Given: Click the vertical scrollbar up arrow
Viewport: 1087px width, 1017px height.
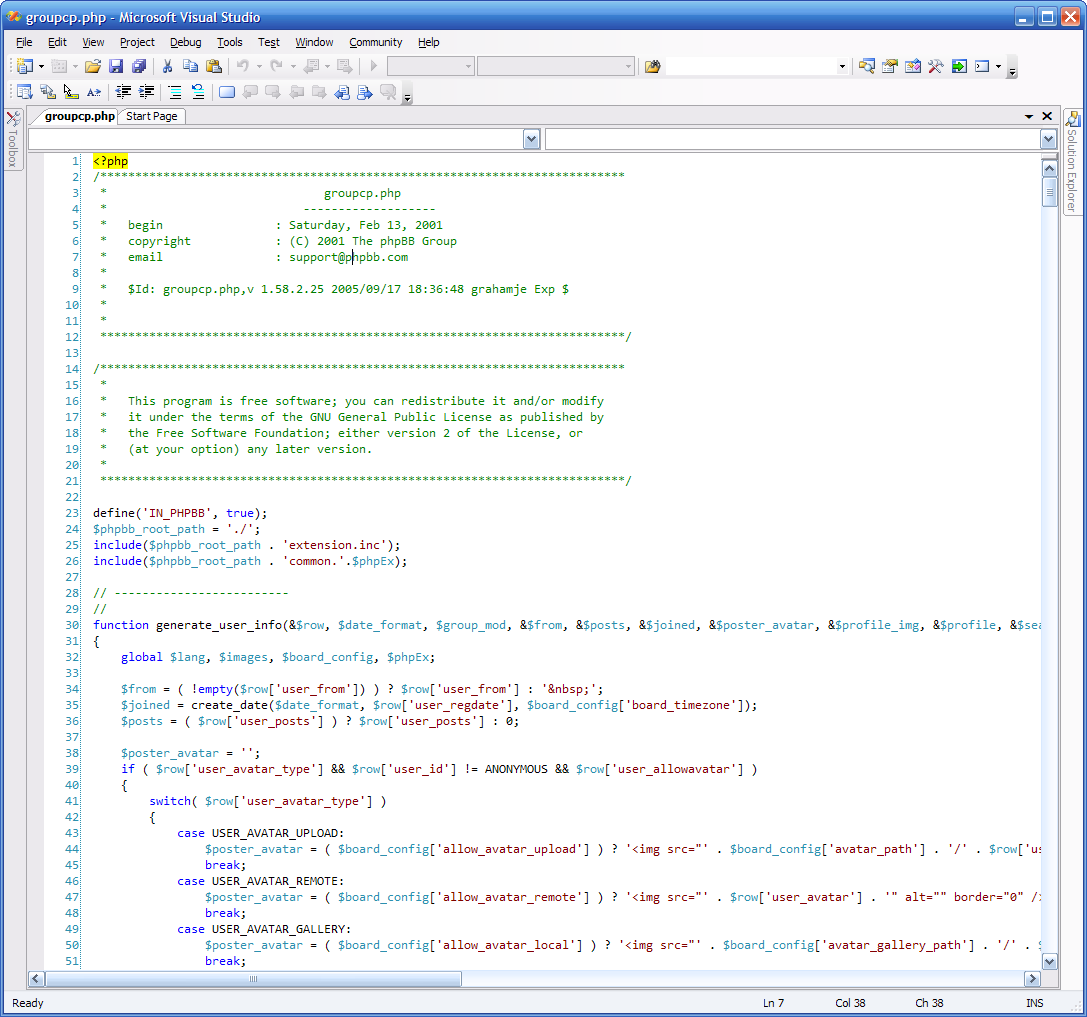Looking at the screenshot, I should 1049,168.
